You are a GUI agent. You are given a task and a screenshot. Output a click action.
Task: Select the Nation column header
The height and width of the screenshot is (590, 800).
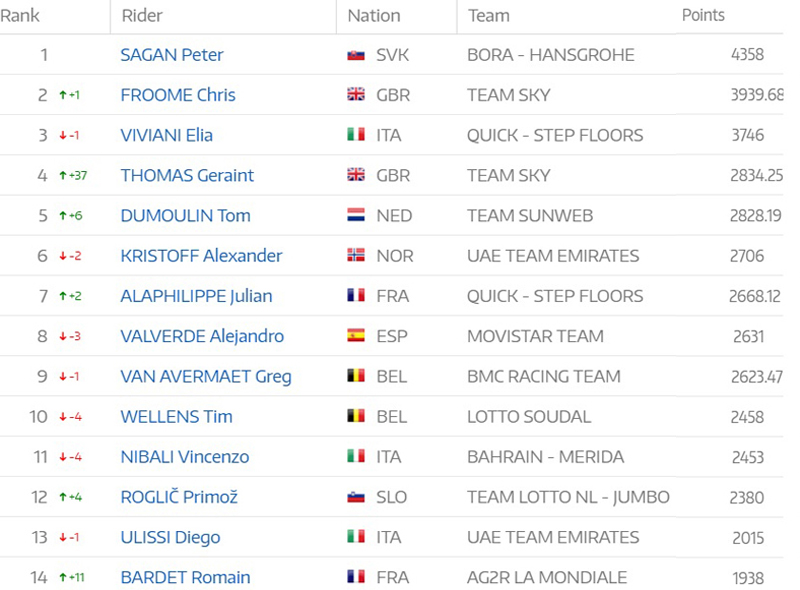(x=374, y=15)
